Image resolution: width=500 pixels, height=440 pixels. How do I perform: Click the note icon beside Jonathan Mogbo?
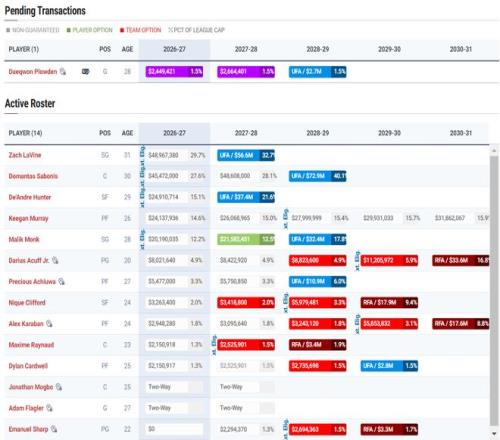tap(59, 387)
